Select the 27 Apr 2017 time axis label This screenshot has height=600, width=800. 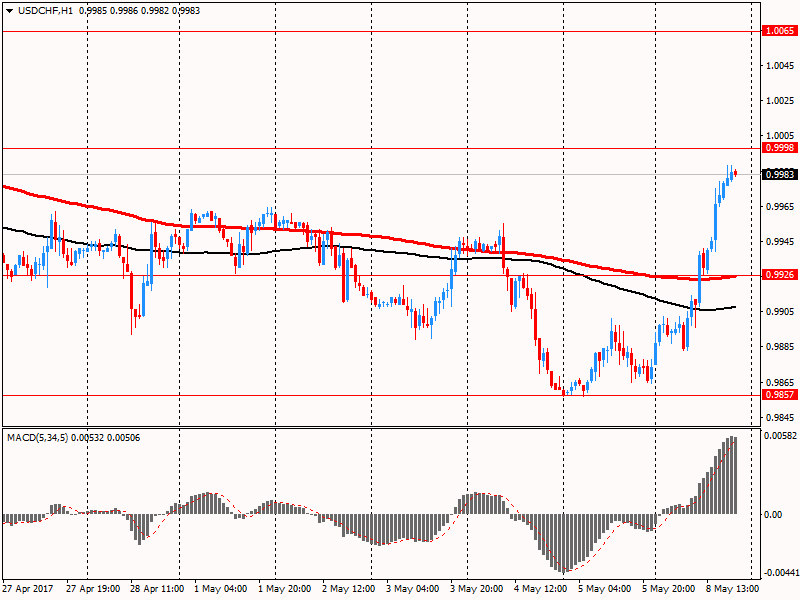(28, 589)
